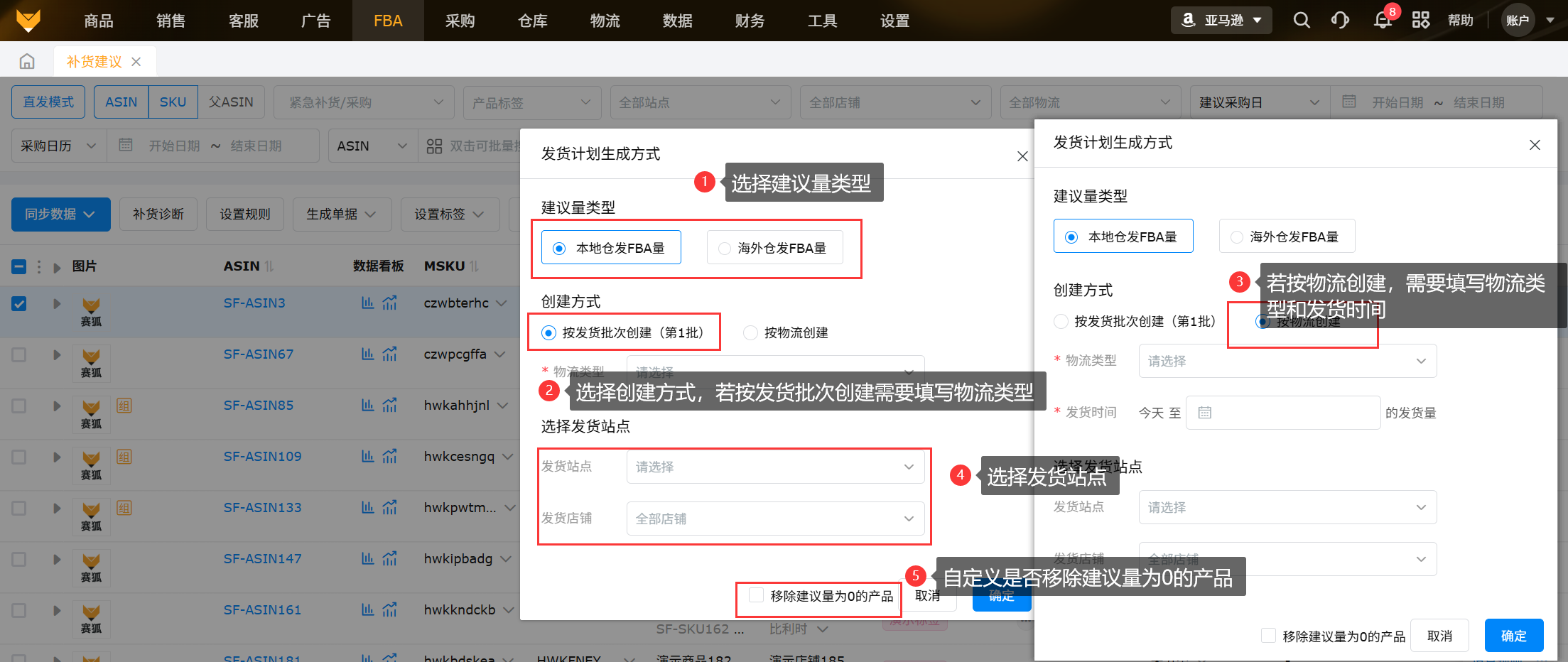Click 取消 button in right dialog
Viewport: 1568px width, 662px height.
(1439, 636)
